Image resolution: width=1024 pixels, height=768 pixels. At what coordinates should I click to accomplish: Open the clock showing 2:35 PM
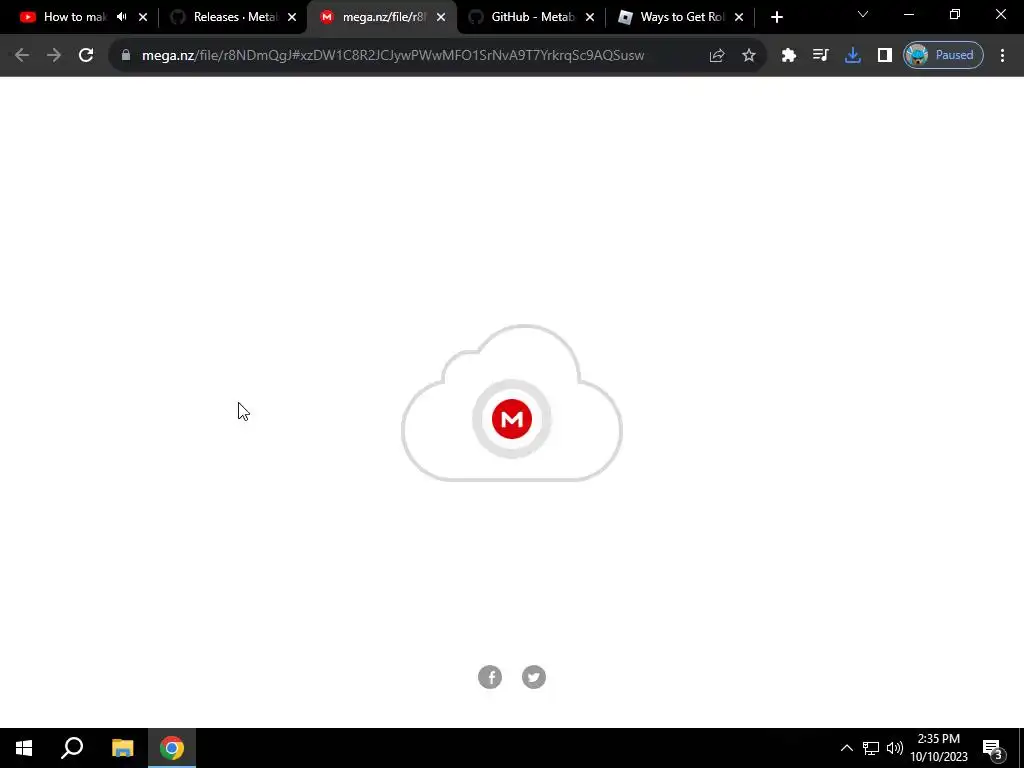click(x=938, y=748)
